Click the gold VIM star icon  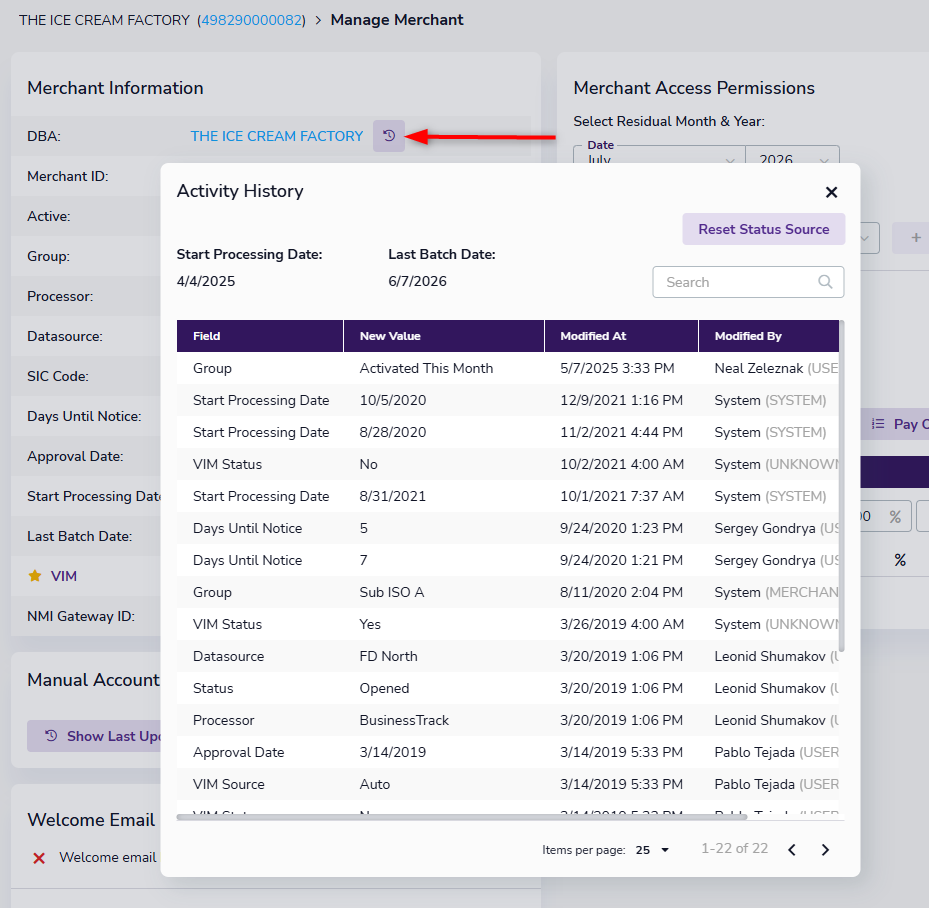[35, 576]
